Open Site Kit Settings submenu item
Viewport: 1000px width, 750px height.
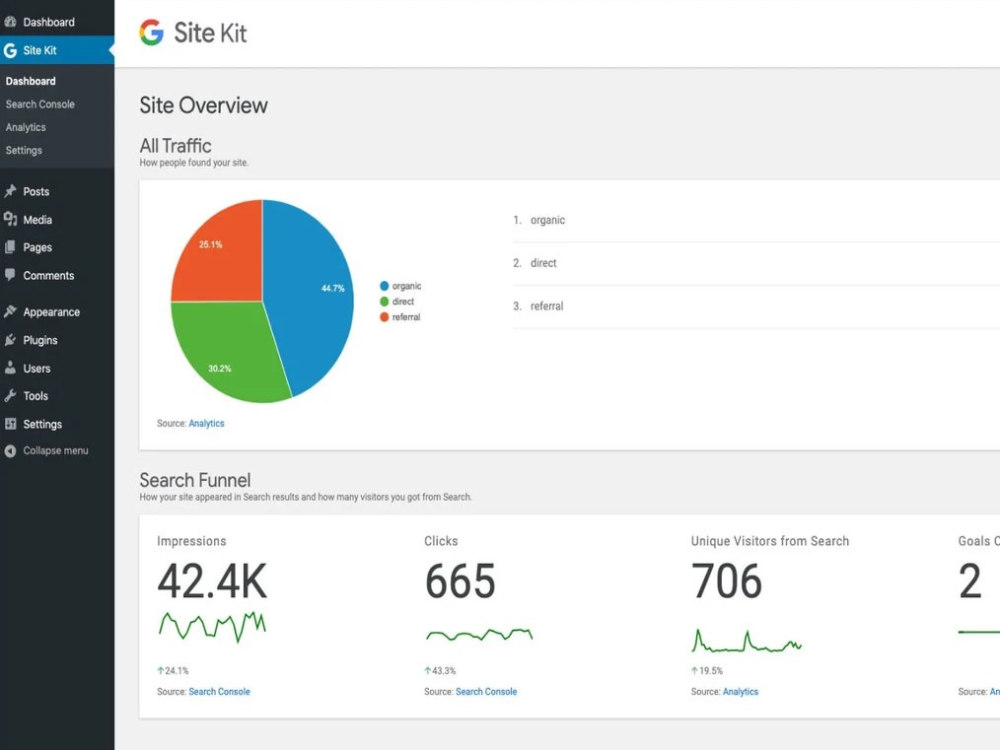[24, 150]
